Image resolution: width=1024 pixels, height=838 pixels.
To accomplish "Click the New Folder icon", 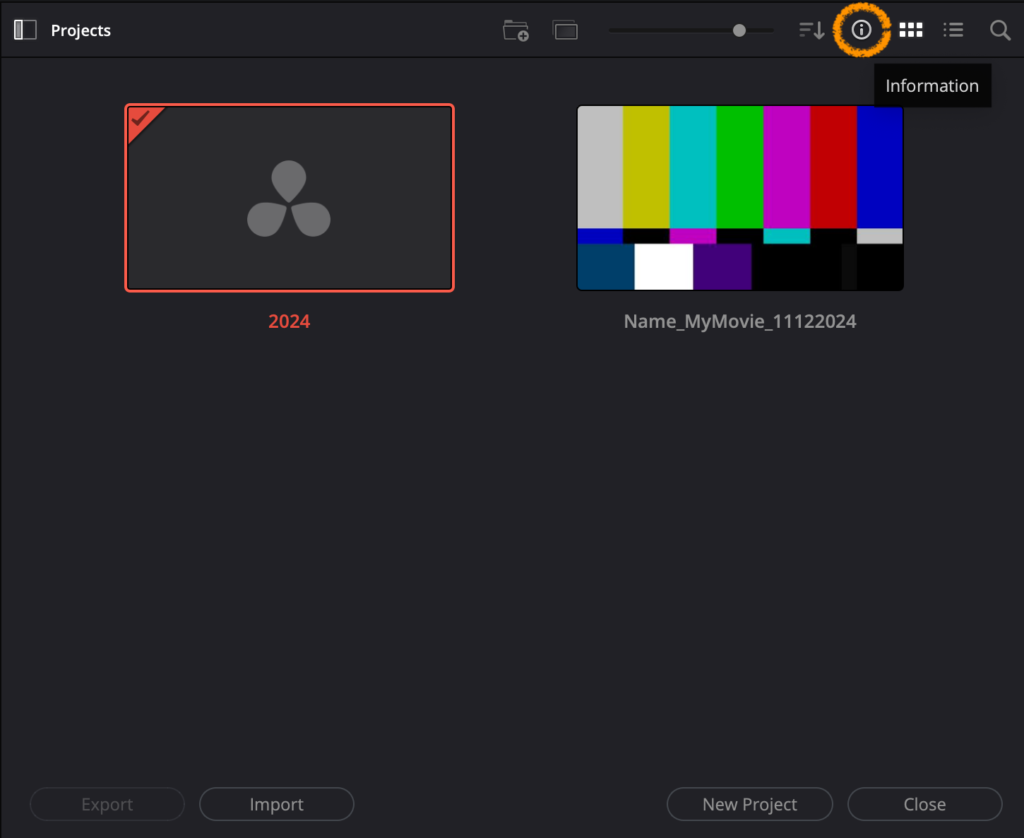I will click(515, 30).
